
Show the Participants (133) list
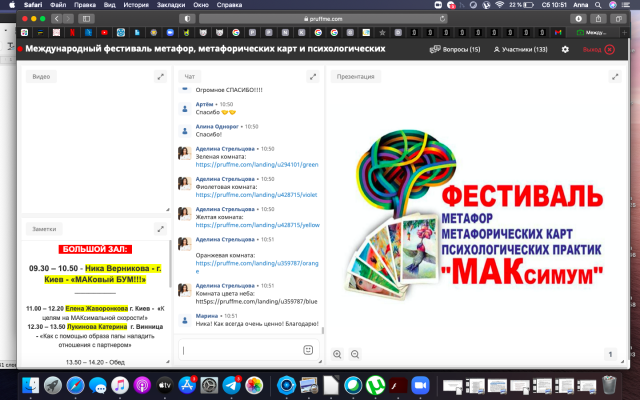click(x=521, y=49)
